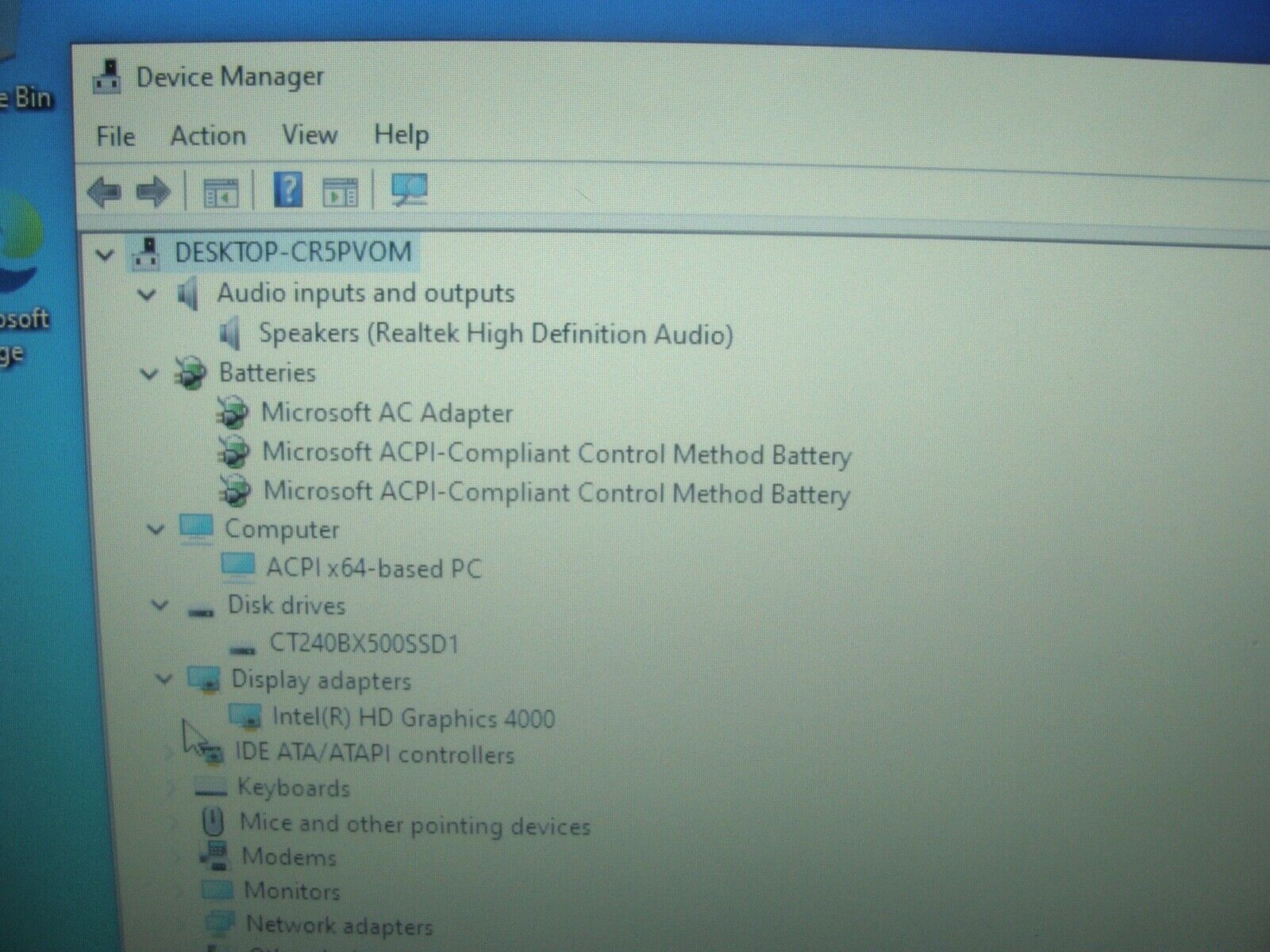Click the Monitors category icon
Viewport: 1270px width, 952px height.
(x=217, y=889)
